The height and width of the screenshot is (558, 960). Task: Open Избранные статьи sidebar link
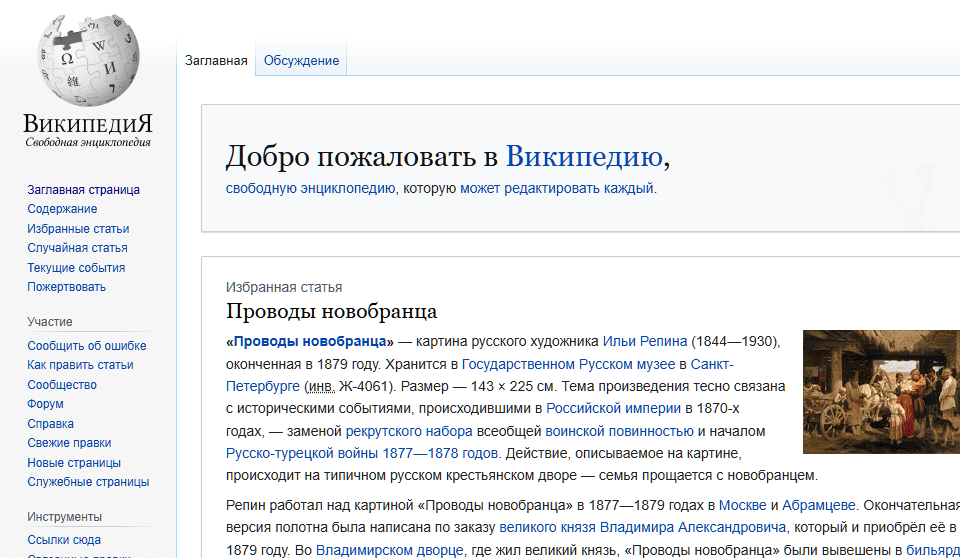pos(78,229)
